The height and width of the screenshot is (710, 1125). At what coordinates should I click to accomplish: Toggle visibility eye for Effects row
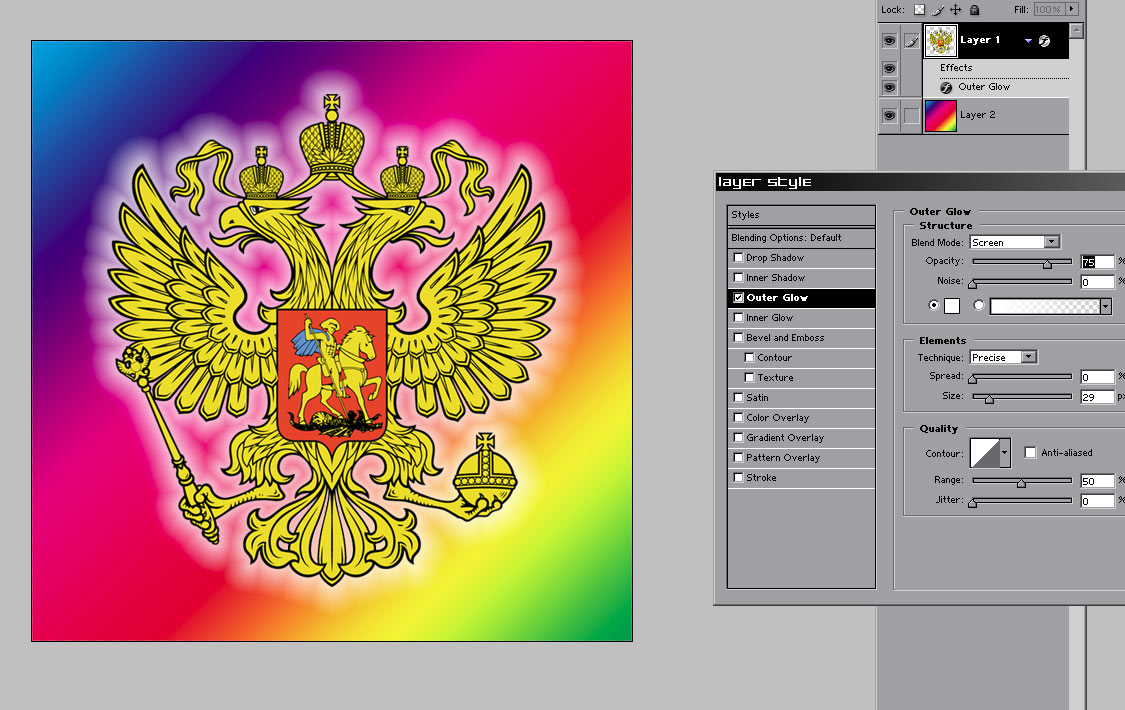coord(890,68)
